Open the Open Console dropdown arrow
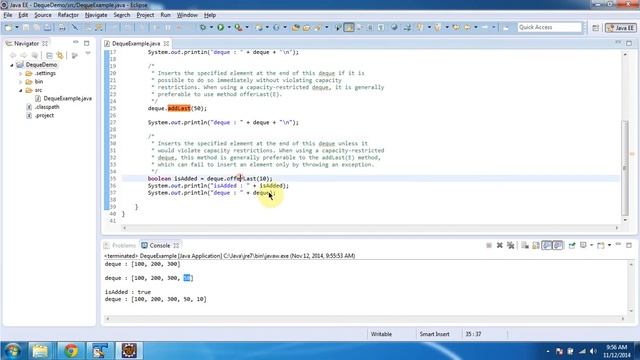Screen dimensions: 640x360 (609, 245)
